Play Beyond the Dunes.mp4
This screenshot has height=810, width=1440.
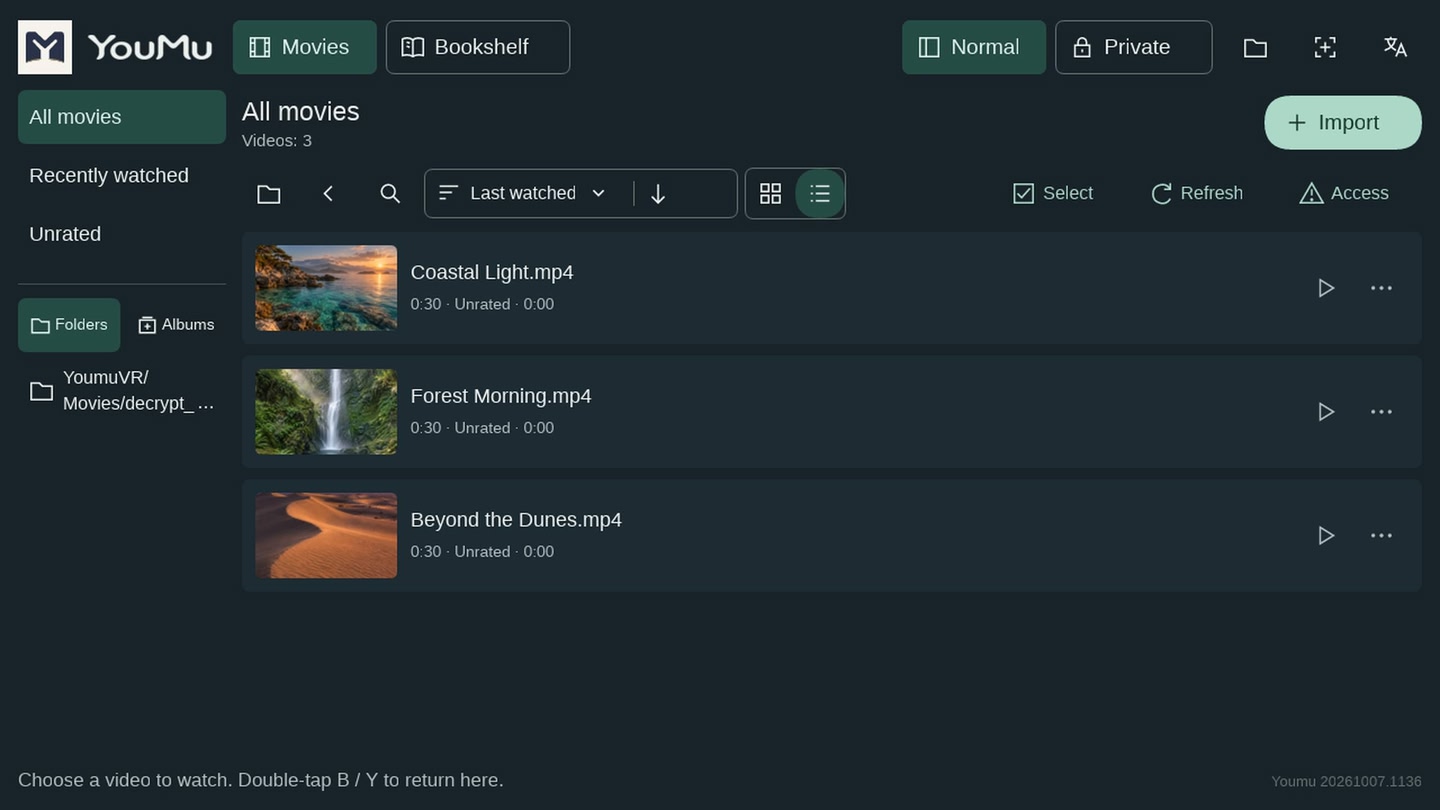click(1326, 536)
